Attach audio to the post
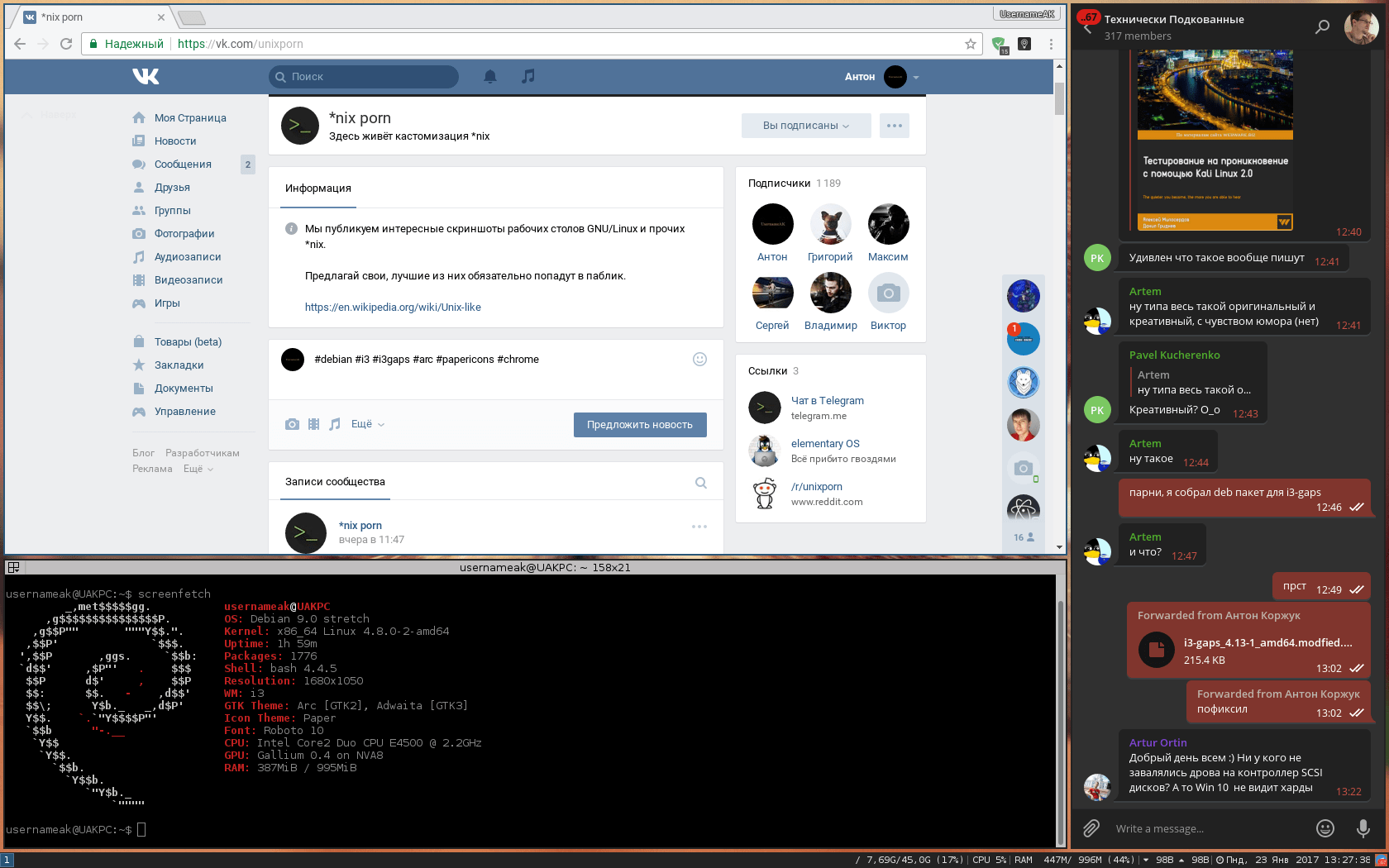The image size is (1389, 868). click(x=335, y=424)
